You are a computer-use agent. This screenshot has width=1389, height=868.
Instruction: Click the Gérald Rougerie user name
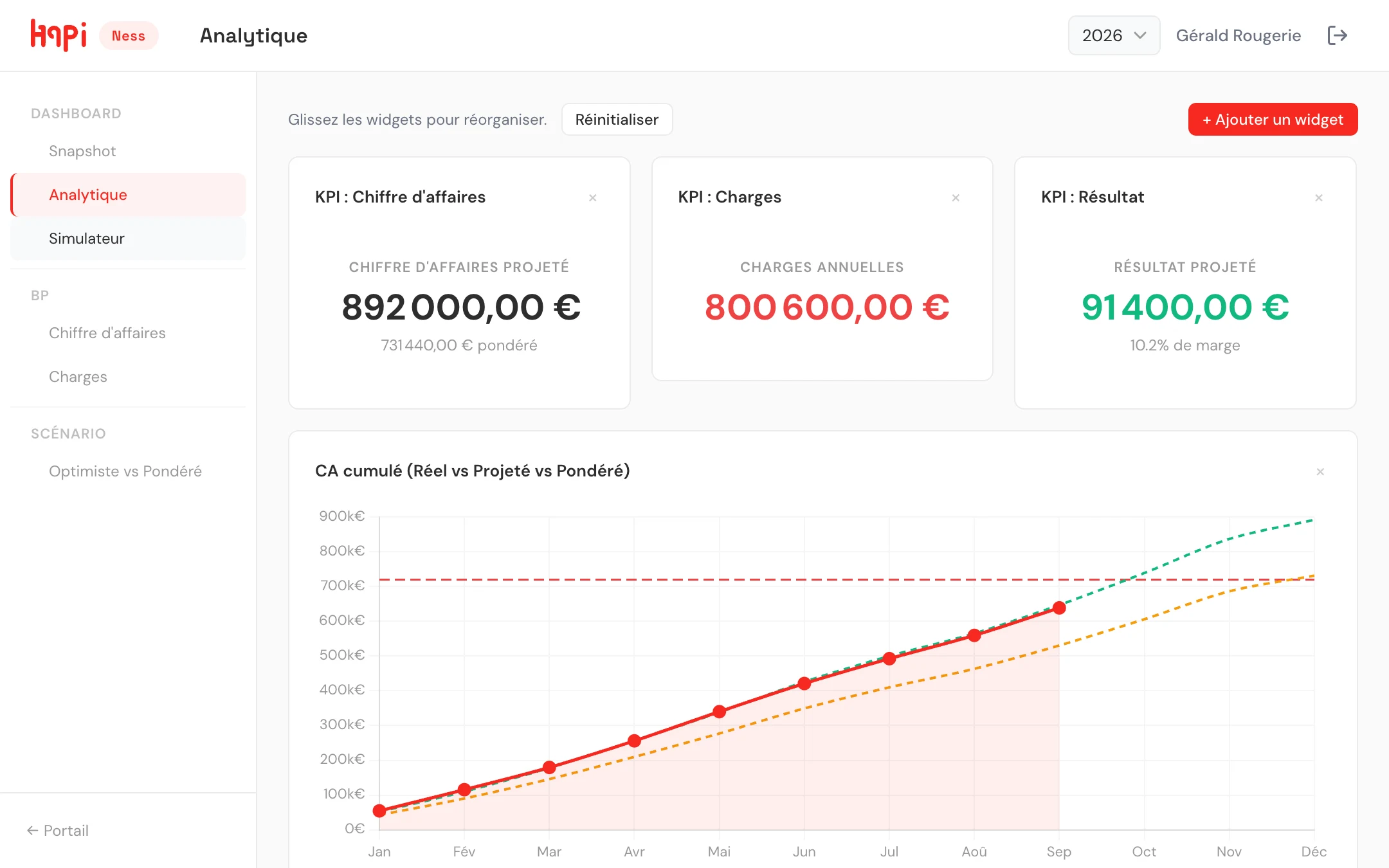(1238, 35)
